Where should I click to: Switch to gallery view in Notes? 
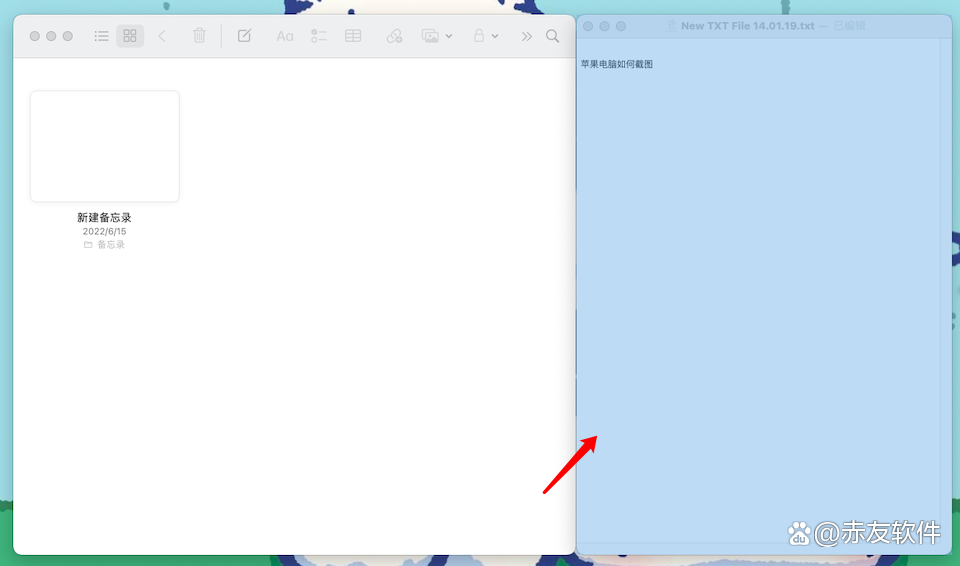click(x=130, y=36)
